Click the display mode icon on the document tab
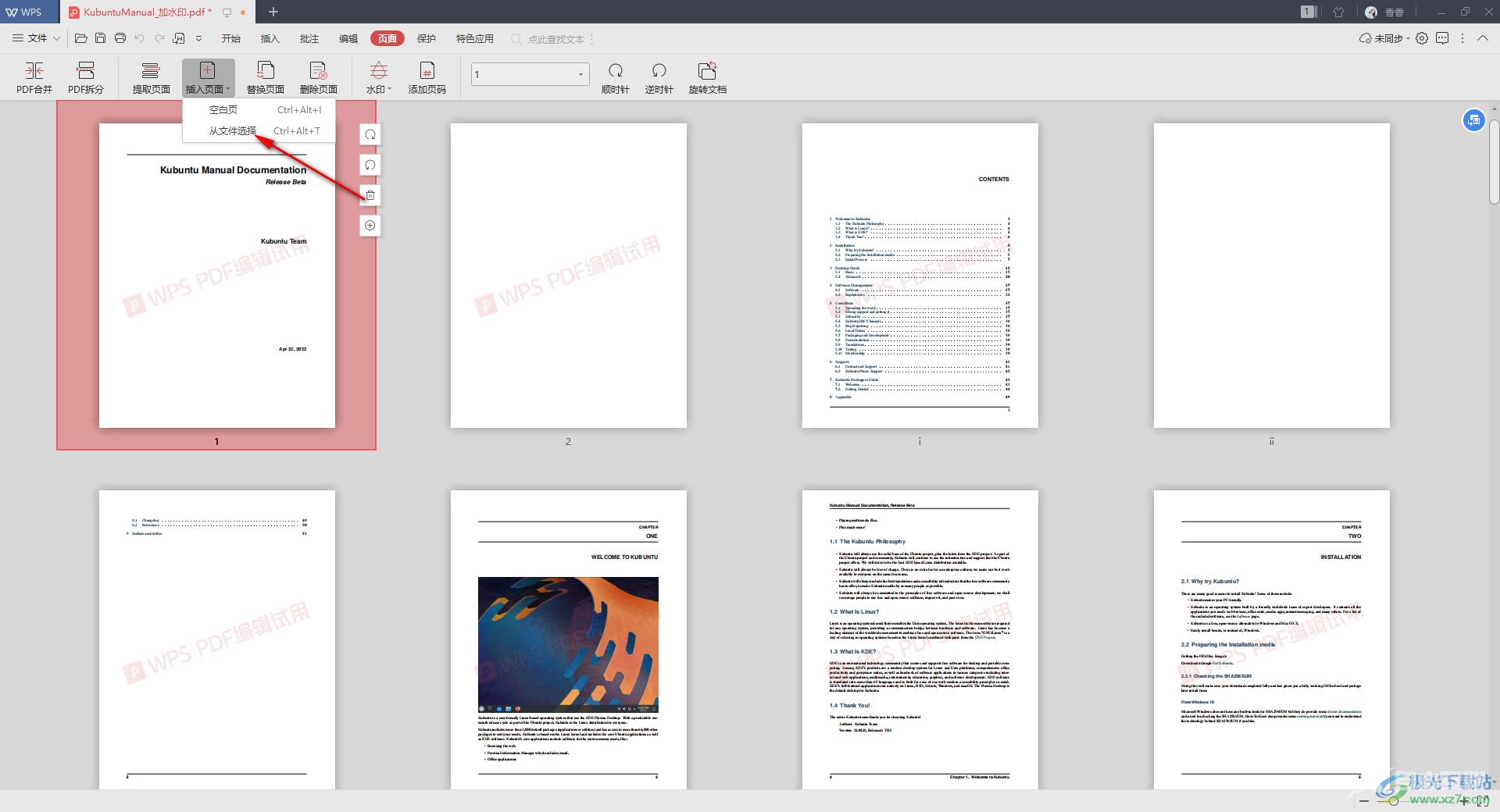 pyautogui.click(x=227, y=12)
